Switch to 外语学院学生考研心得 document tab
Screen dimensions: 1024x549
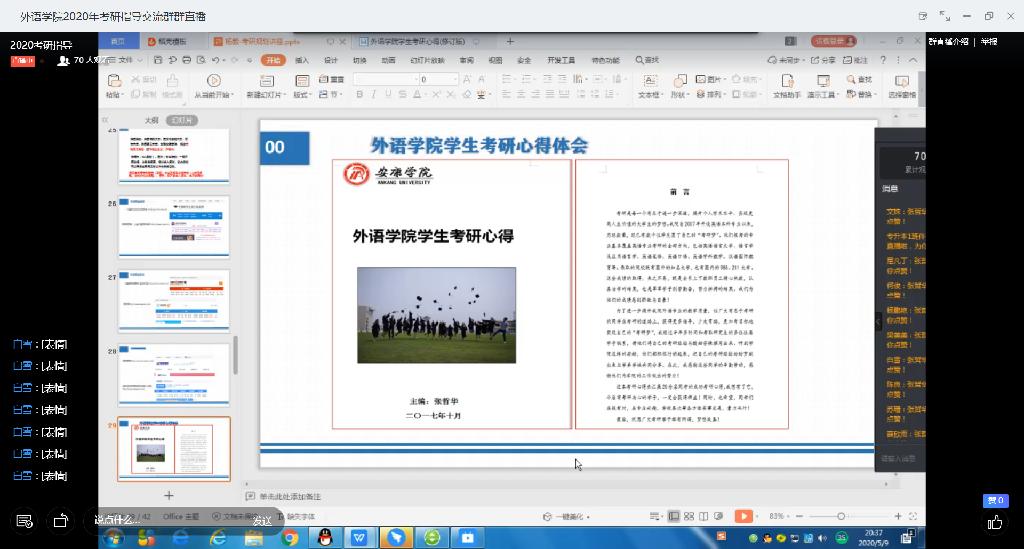(424, 41)
